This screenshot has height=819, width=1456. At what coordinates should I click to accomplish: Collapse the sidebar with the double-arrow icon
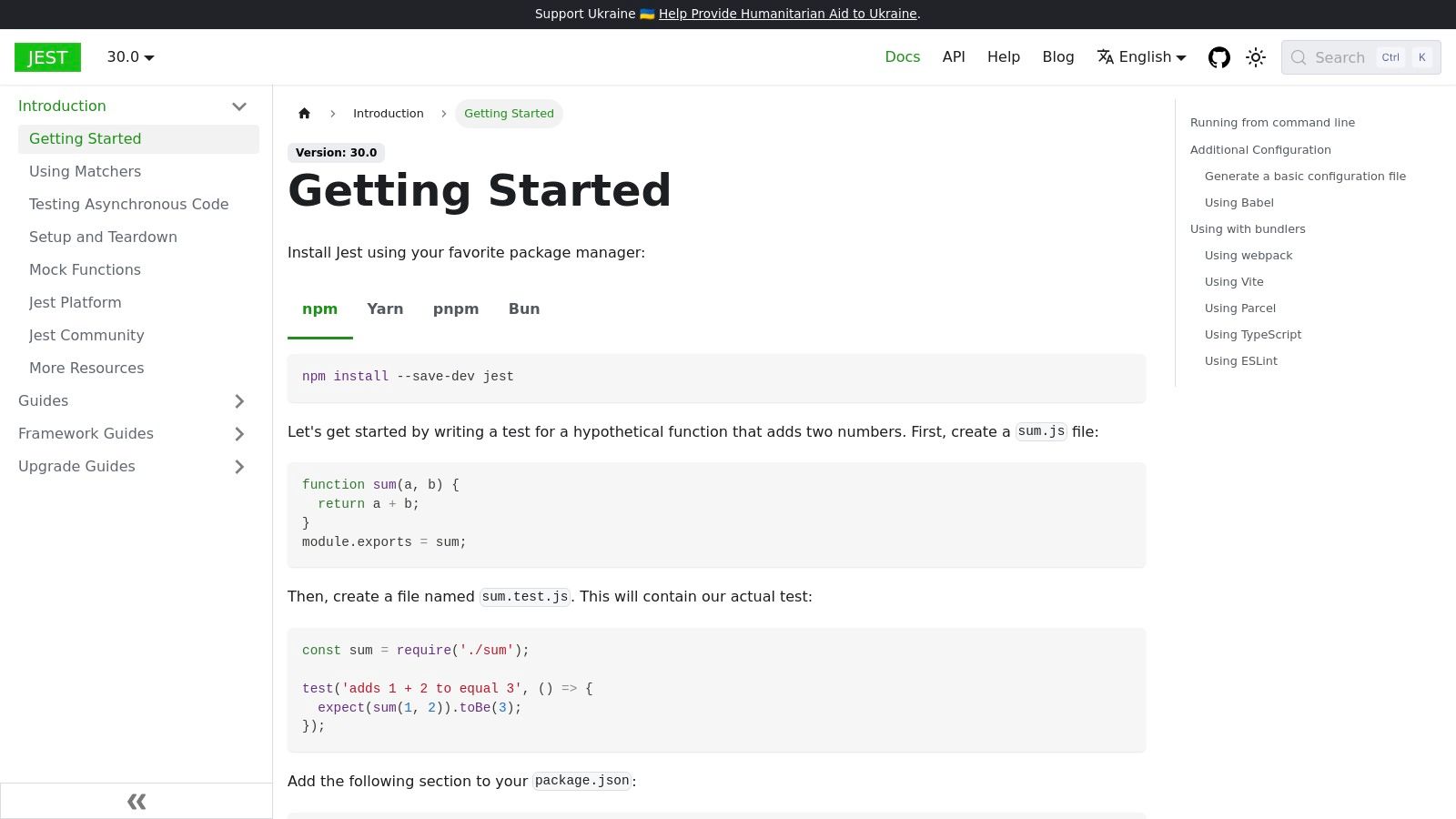click(x=136, y=801)
